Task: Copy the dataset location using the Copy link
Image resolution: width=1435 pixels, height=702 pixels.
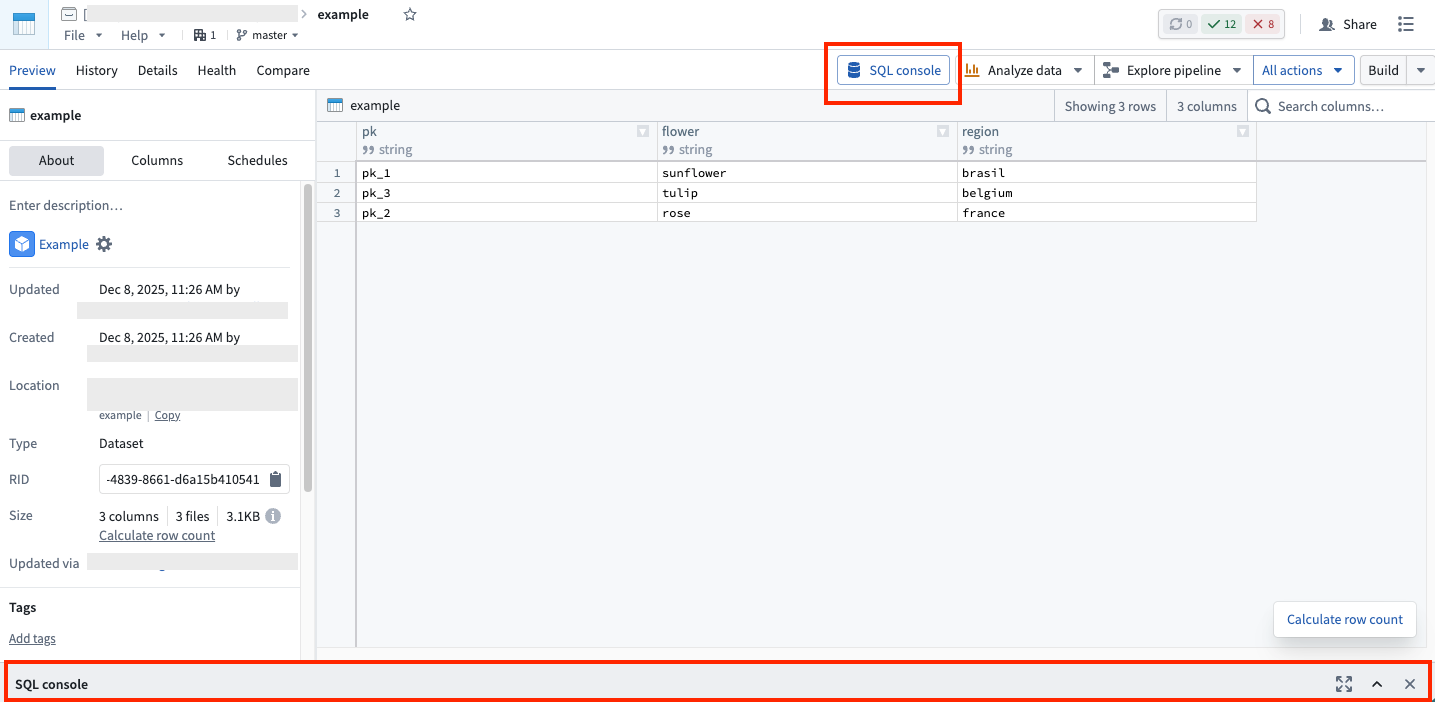Action: [x=166, y=414]
